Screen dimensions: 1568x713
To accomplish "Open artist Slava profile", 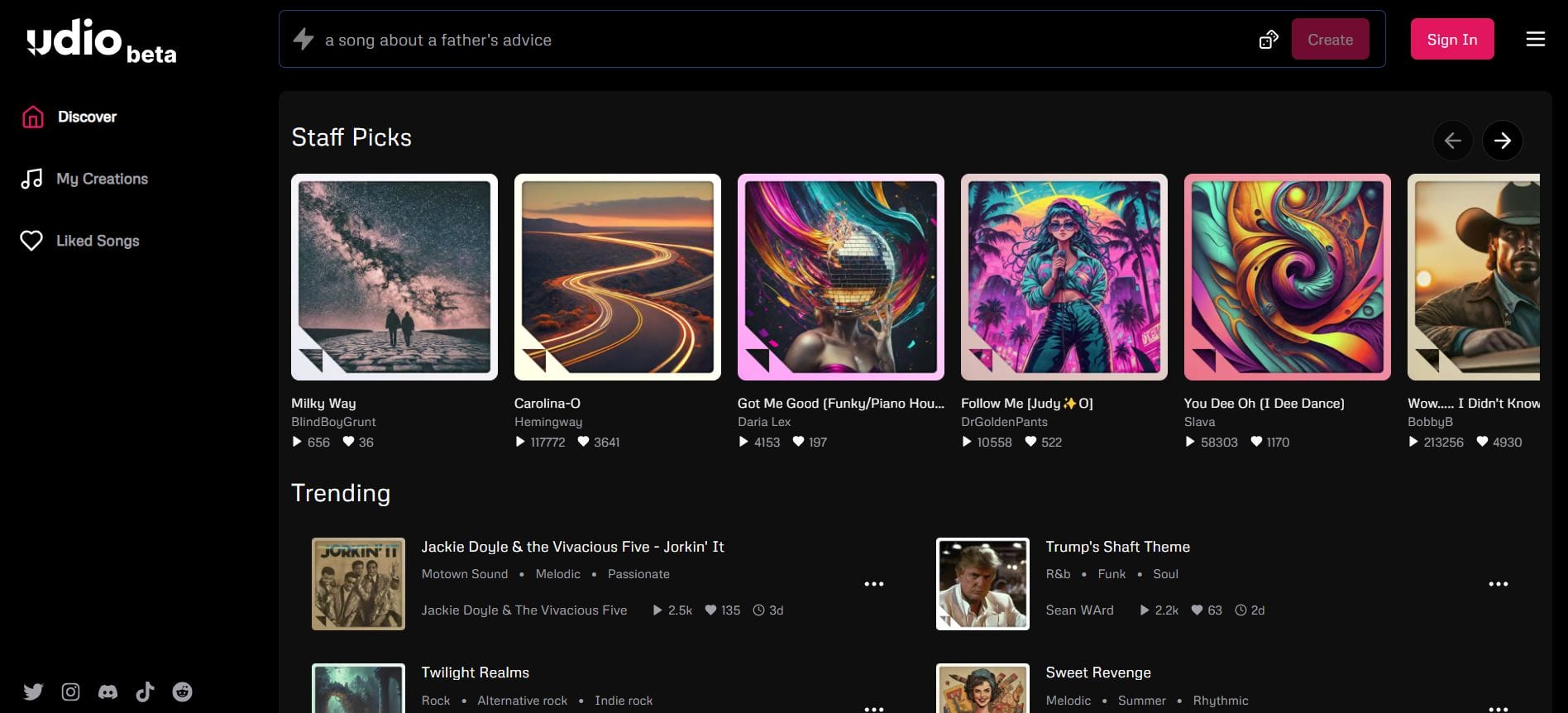I will [1199, 422].
